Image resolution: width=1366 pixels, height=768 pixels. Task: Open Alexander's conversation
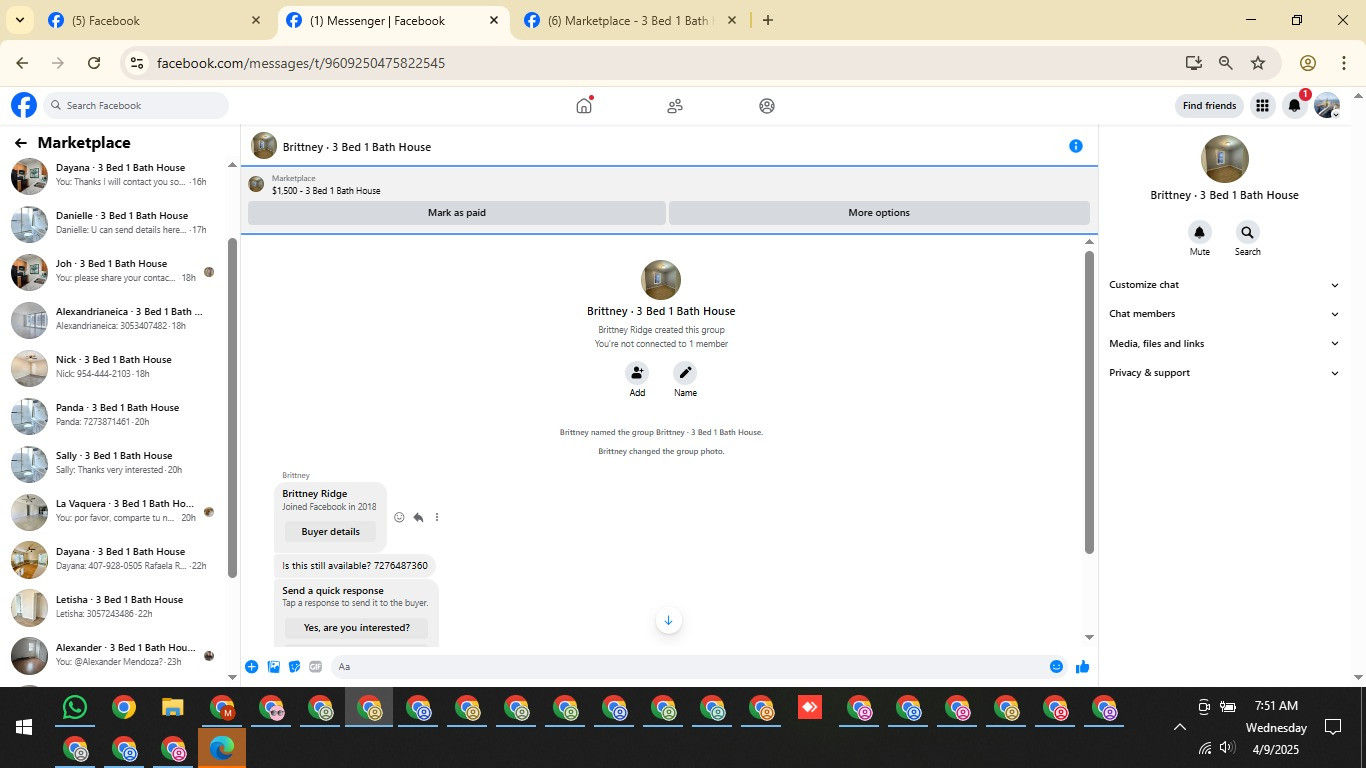coord(118,655)
